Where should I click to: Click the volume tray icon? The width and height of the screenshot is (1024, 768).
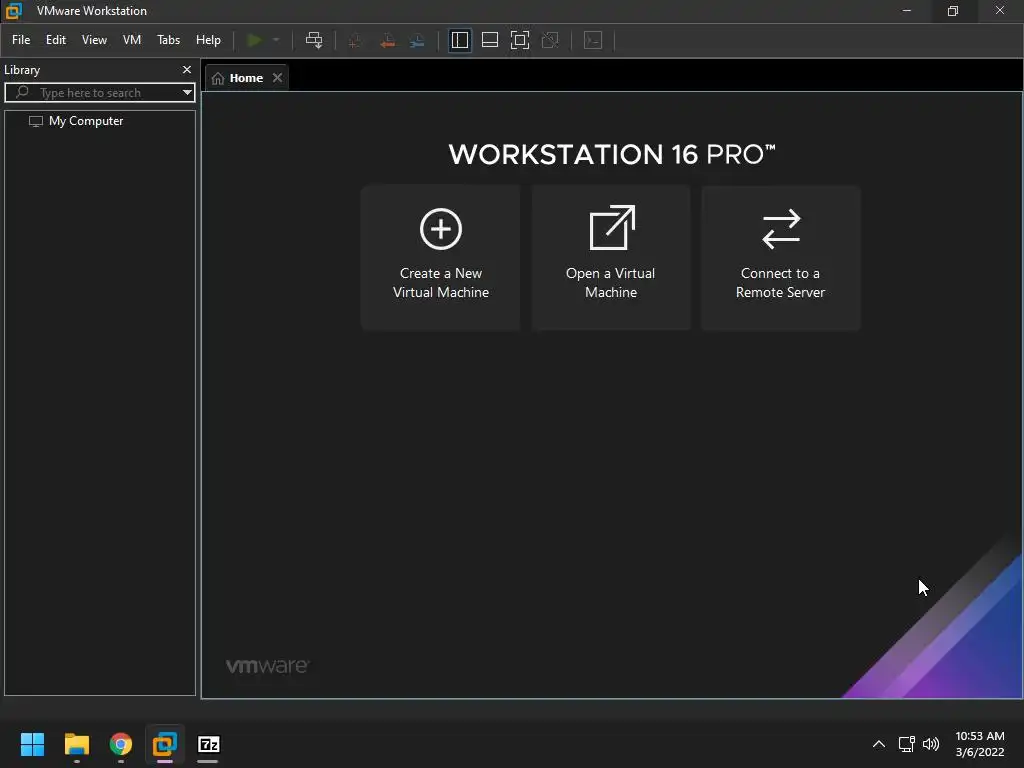tap(931, 744)
